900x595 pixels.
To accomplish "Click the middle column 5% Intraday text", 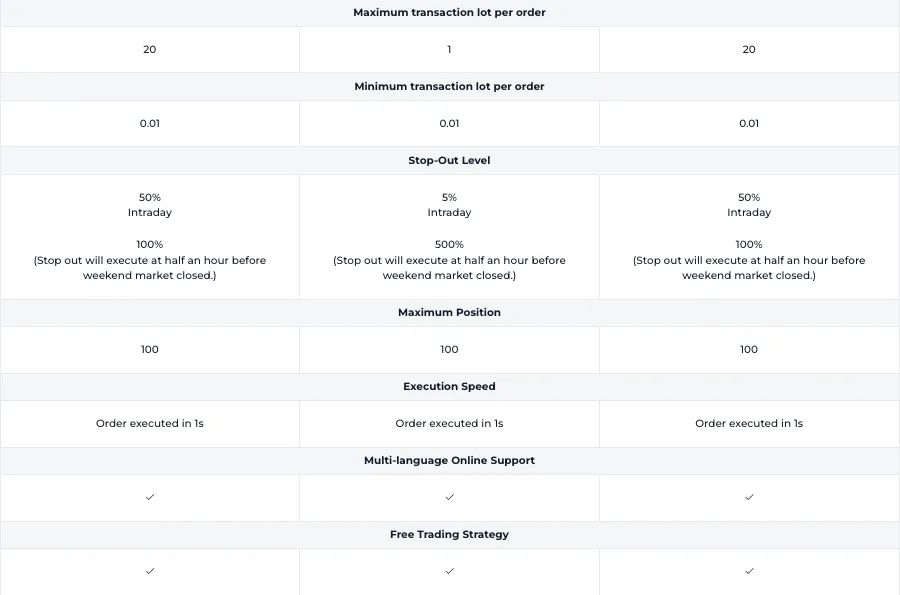I will 449,205.
